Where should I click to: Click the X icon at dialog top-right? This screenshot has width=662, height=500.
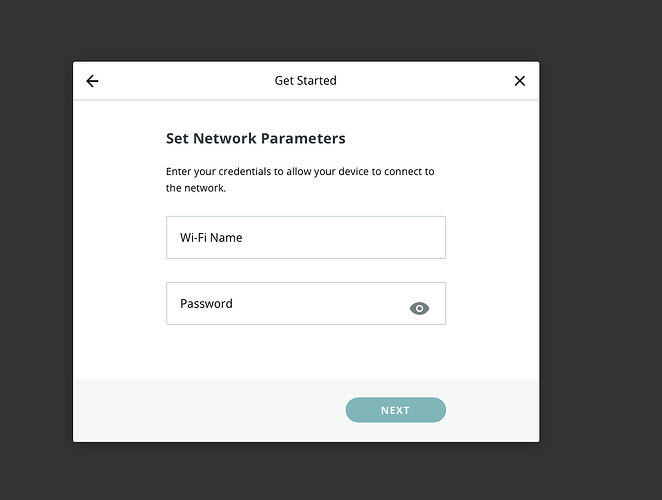coord(519,81)
